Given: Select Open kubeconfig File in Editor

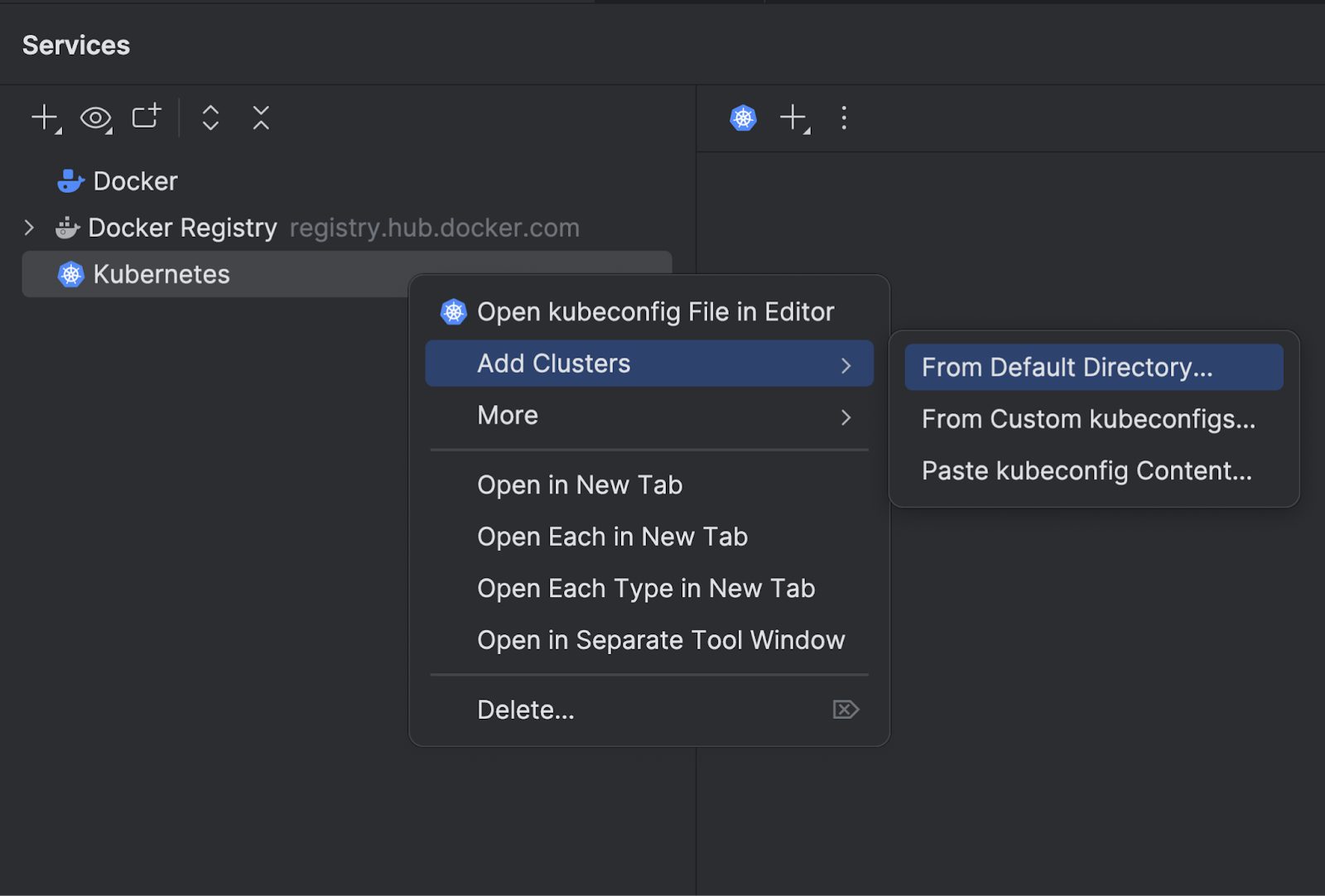Looking at the screenshot, I should (649, 312).
